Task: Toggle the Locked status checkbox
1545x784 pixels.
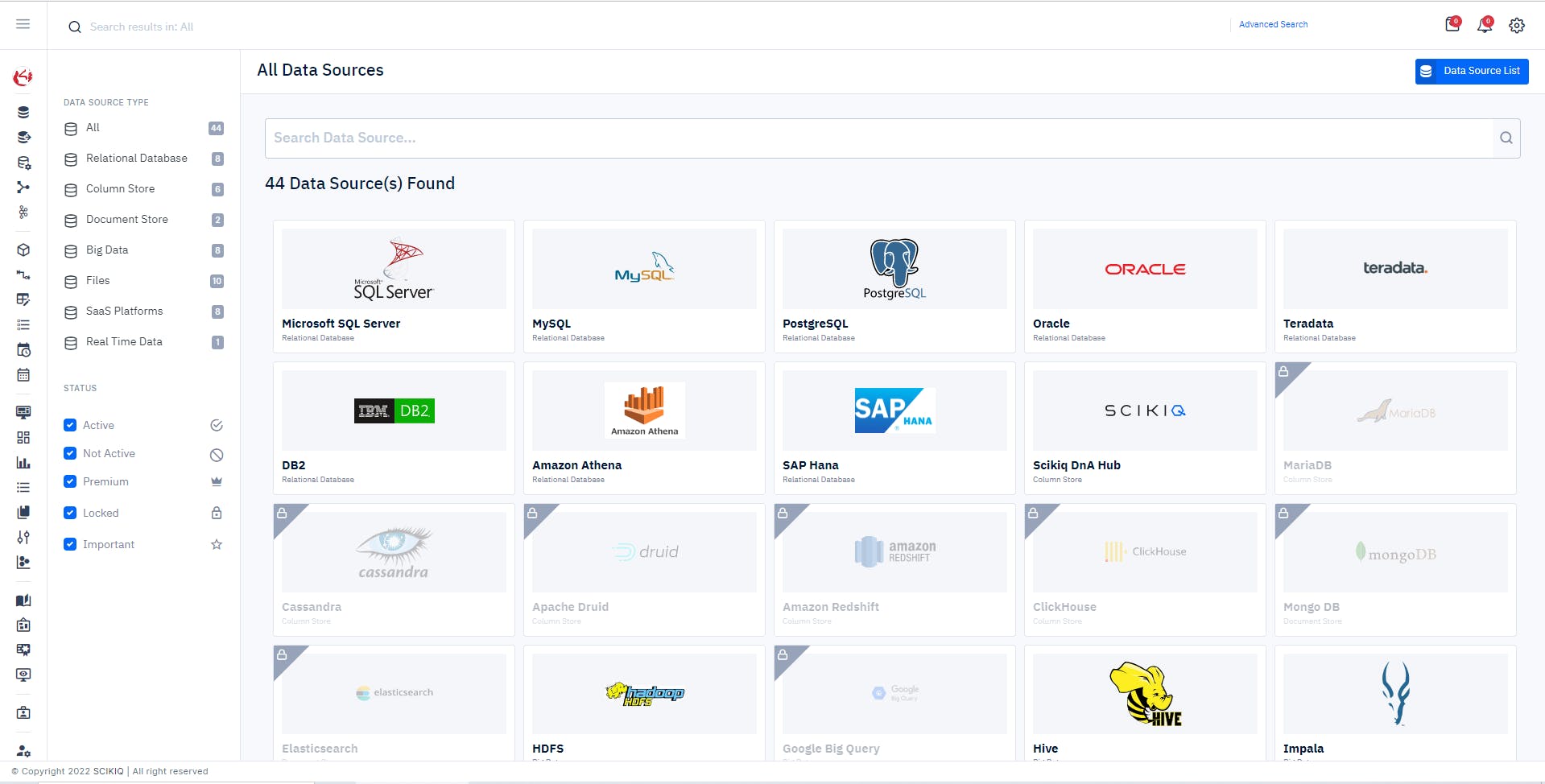Action: (x=70, y=513)
